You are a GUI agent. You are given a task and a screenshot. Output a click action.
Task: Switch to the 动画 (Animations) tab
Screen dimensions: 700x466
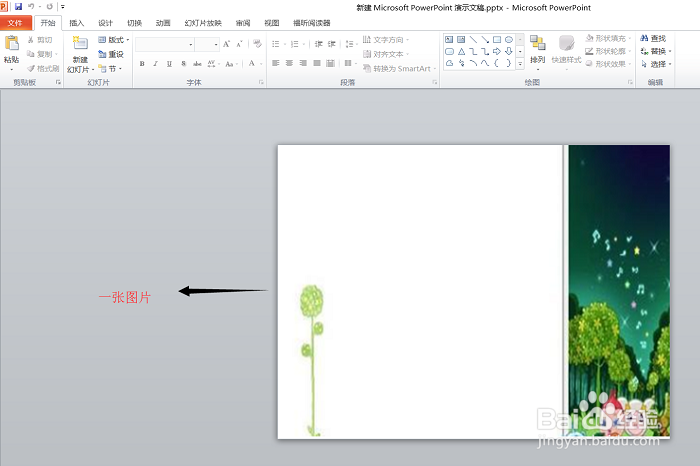pyautogui.click(x=163, y=23)
